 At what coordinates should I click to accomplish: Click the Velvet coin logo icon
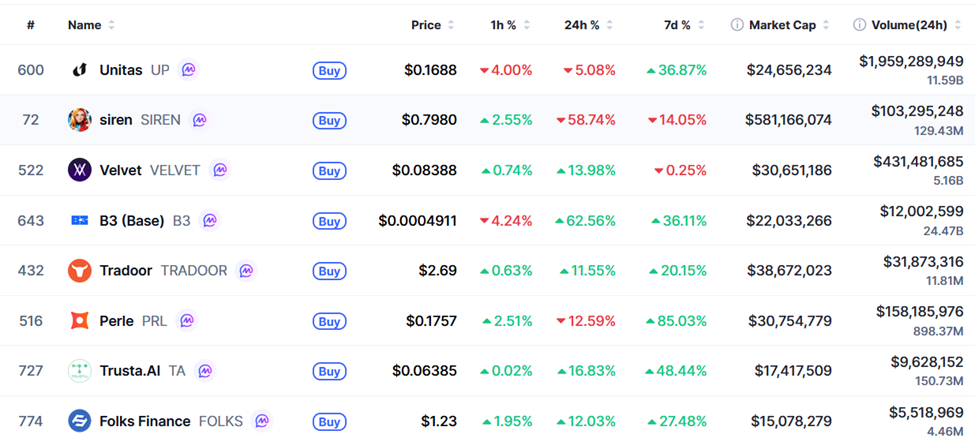(x=80, y=170)
